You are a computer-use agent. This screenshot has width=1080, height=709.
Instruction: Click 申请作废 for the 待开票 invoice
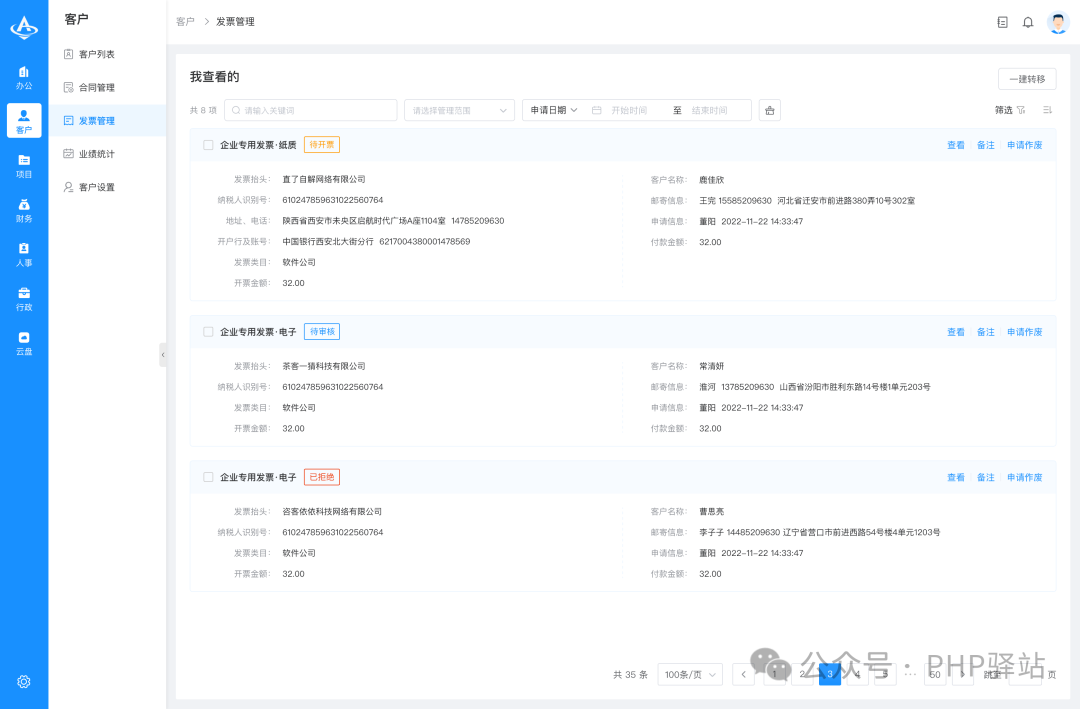click(x=1024, y=145)
